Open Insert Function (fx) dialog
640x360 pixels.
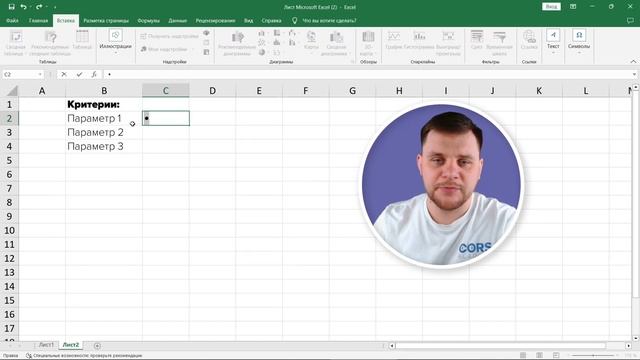point(94,74)
